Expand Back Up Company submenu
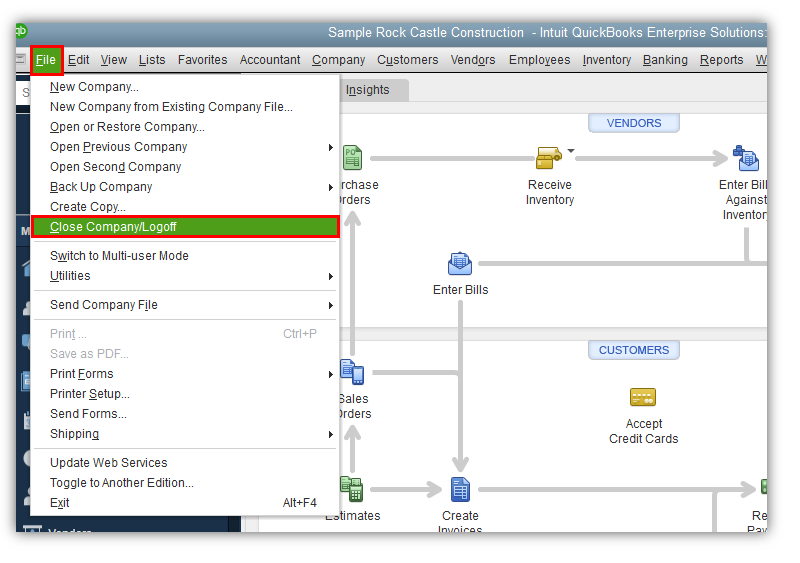Image resolution: width=800 pixels, height=563 pixels. tap(185, 187)
